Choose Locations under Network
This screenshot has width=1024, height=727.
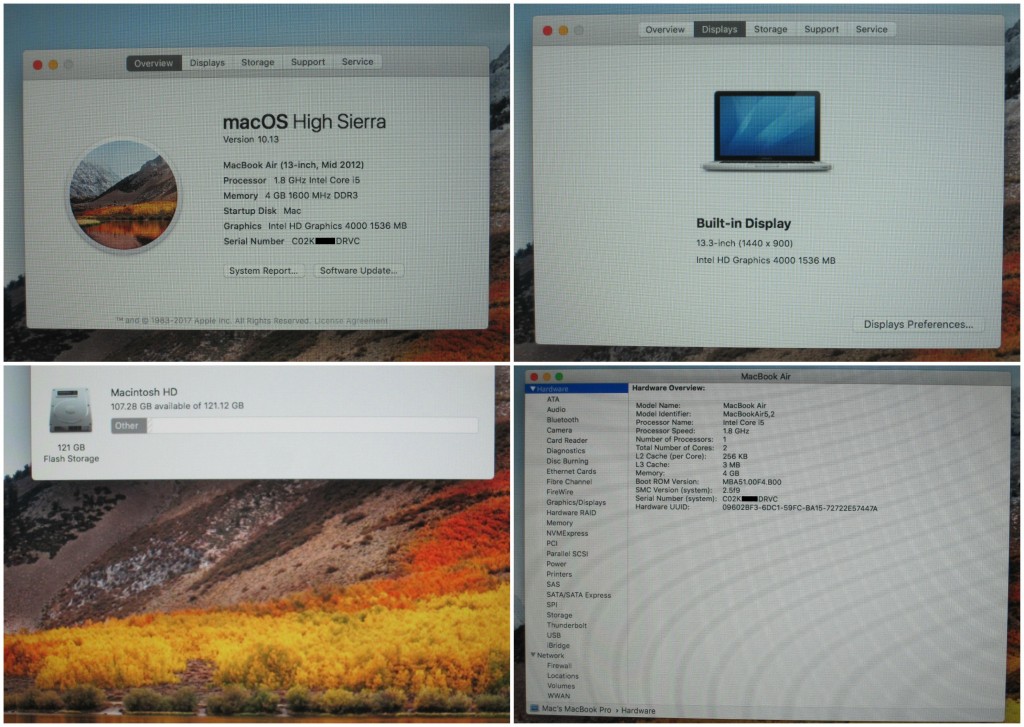coord(562,676)
